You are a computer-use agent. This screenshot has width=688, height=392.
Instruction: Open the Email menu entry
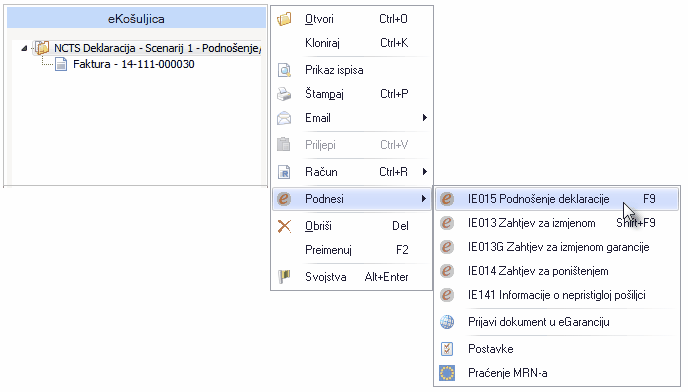coord(352,118)
